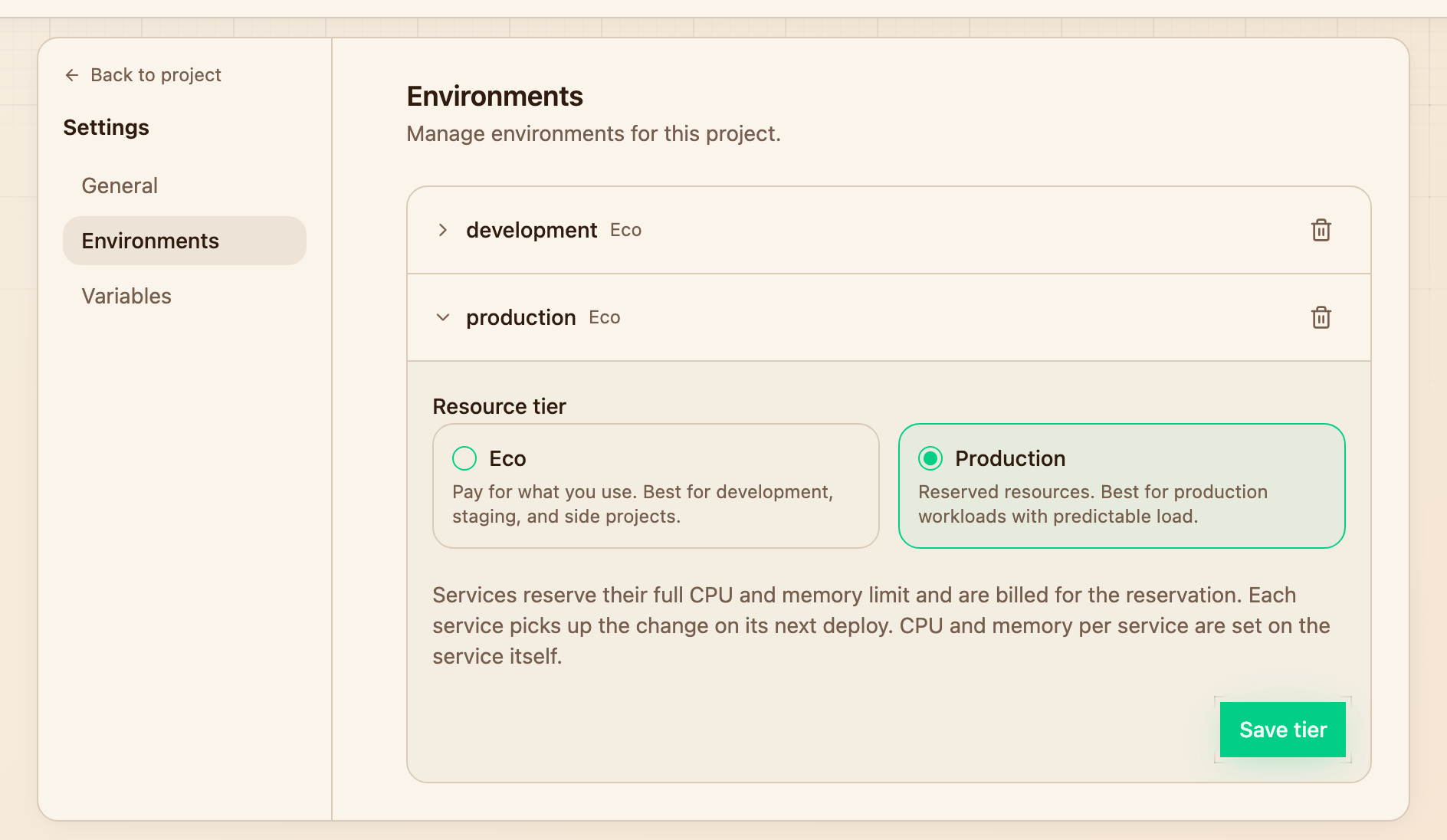
Task: Click the Environments page heading
Action: pyautogui.click(x=494, y=97)
